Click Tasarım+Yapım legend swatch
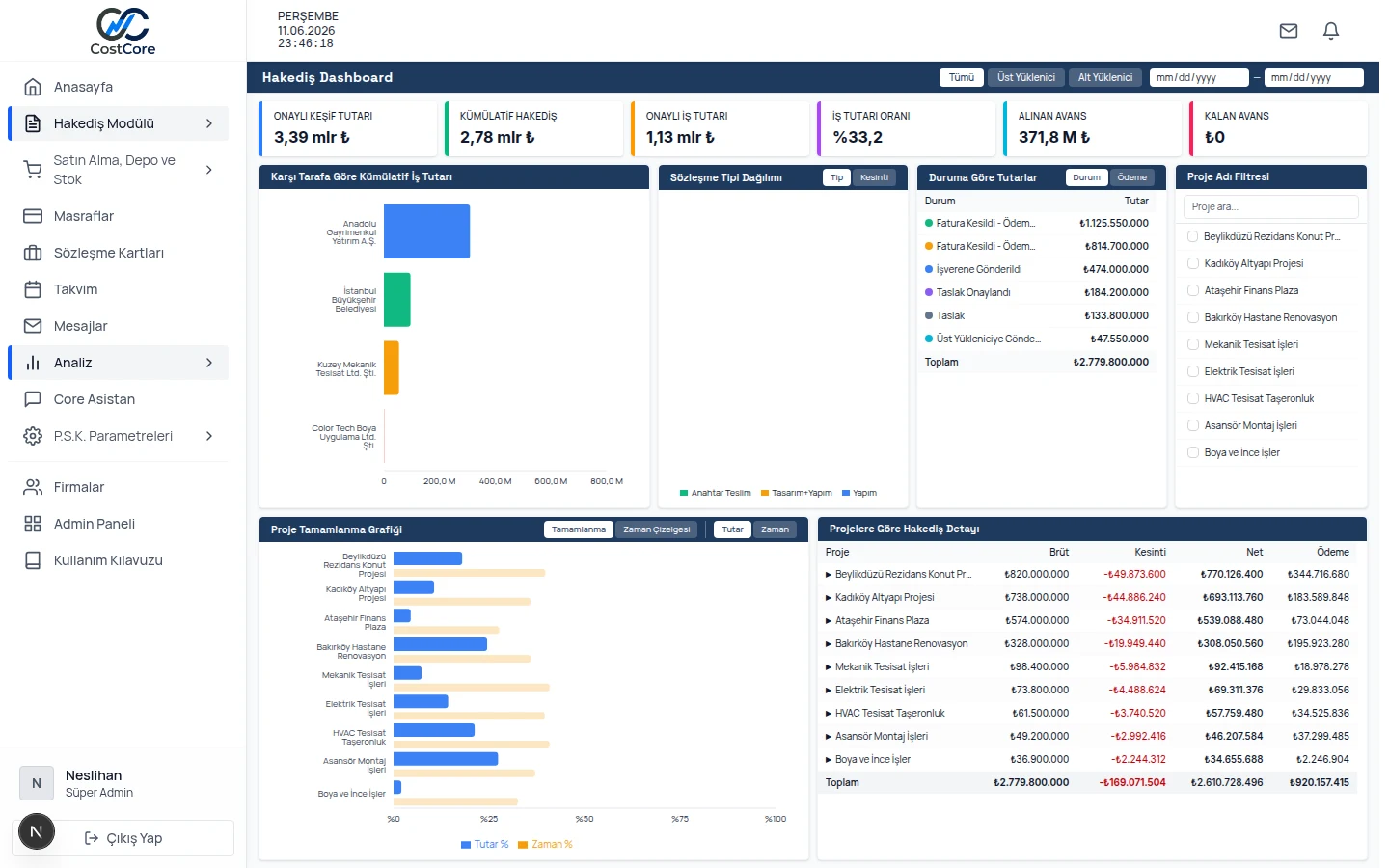This screenshot has height=868, width=1389. [765, 493]
